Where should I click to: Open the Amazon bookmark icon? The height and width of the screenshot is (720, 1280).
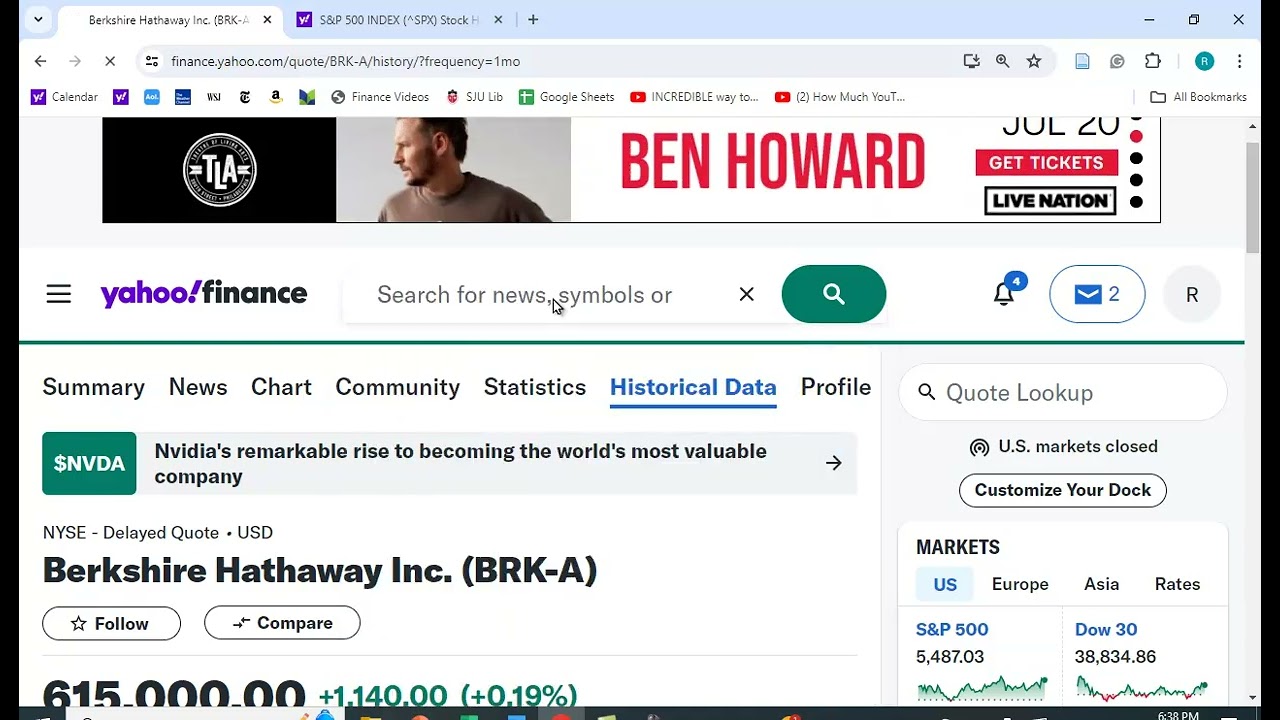[276, 97]
